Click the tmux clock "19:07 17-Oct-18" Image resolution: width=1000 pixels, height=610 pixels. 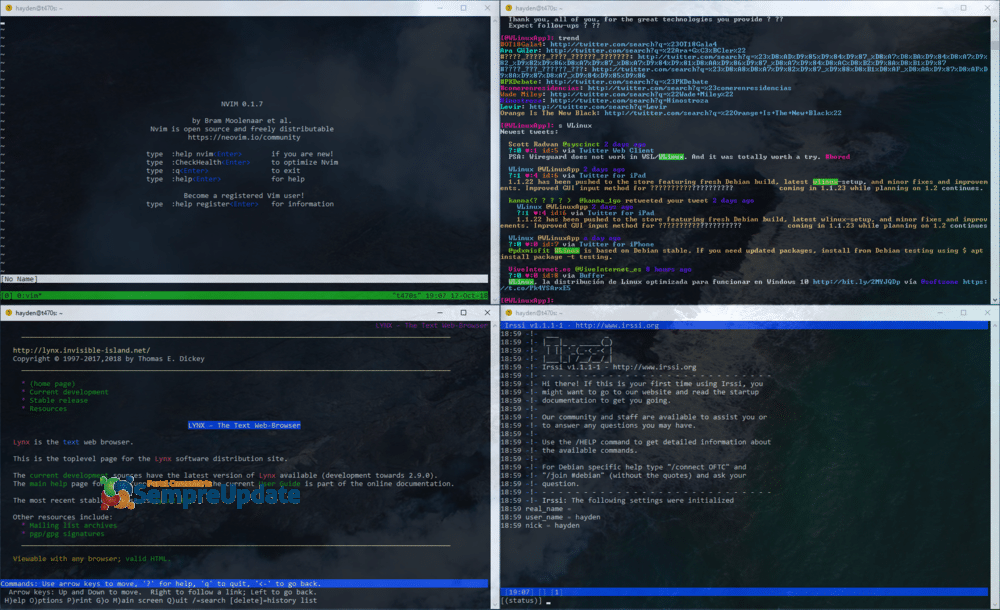tap(457, 295)
